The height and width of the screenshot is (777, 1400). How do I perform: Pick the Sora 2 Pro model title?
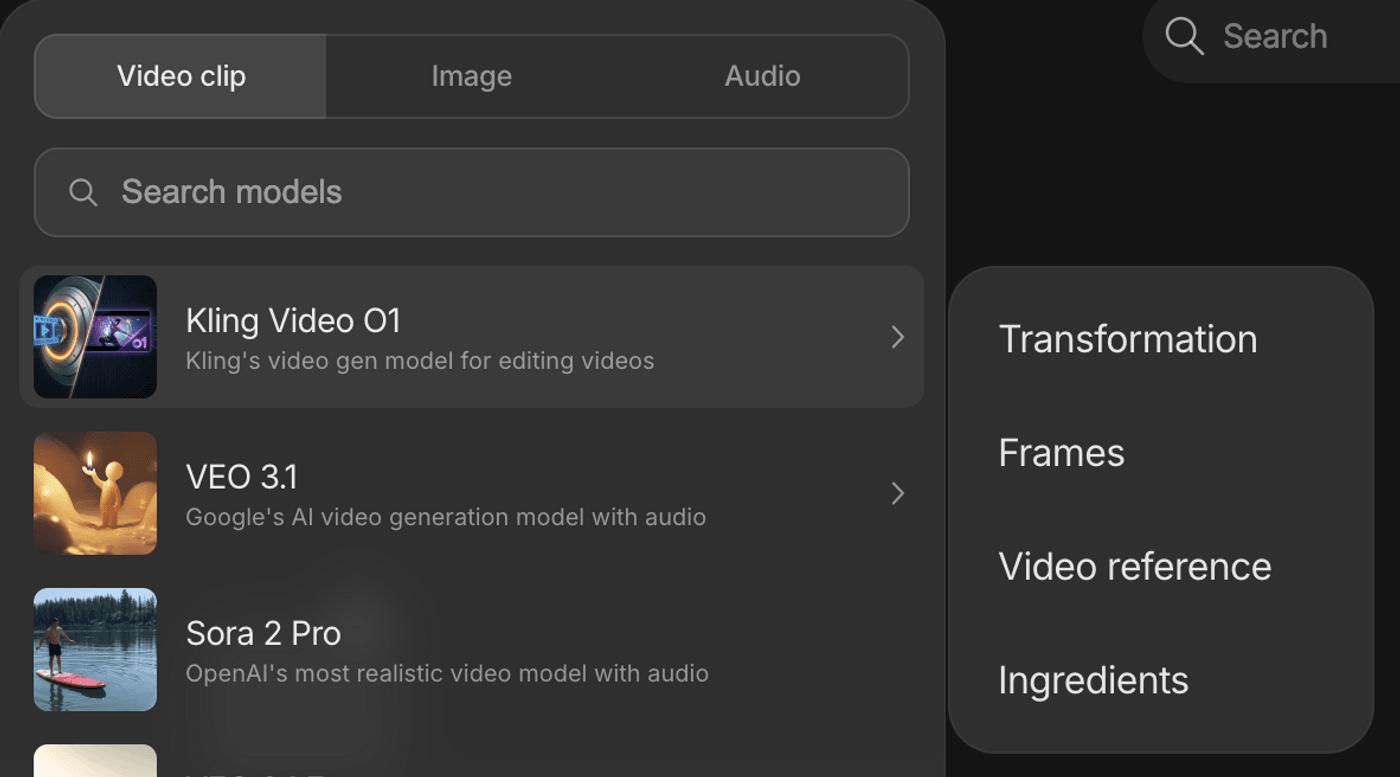pyautogui.click(x=263, y=633)
